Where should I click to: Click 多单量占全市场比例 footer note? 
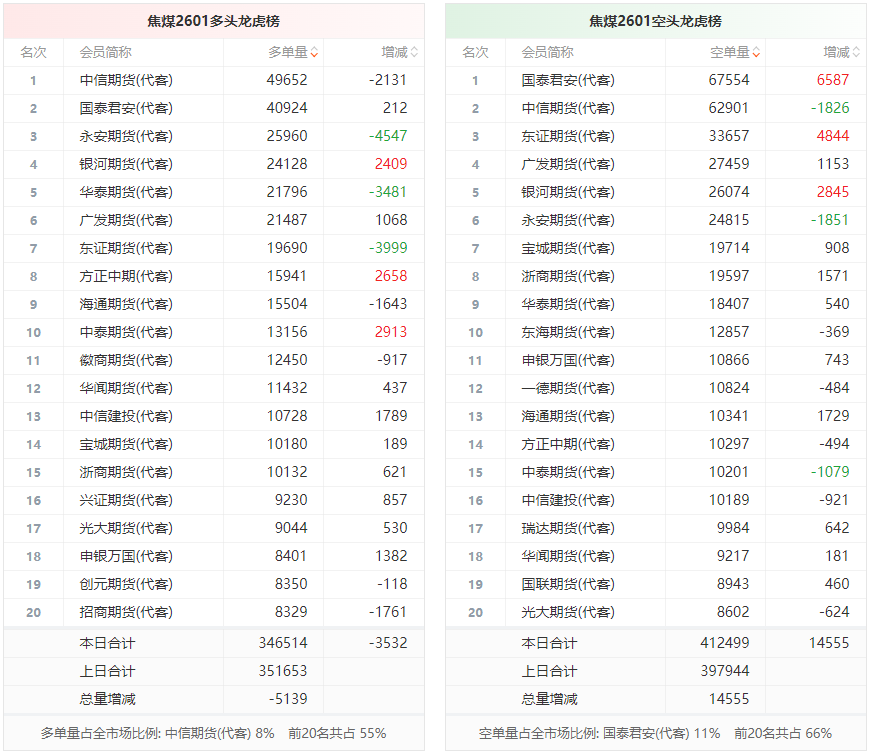(x=214, y=733)
